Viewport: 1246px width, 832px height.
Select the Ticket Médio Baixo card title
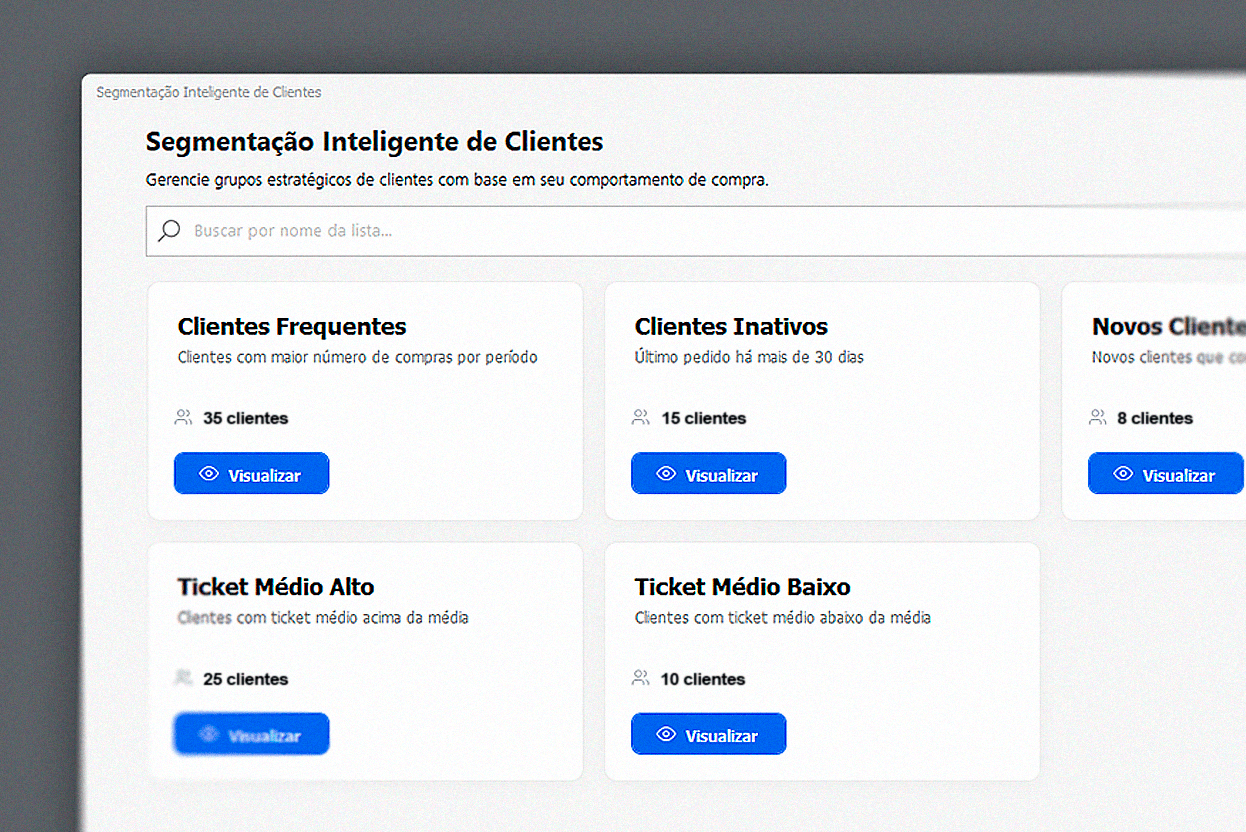(x=742, y=587)
